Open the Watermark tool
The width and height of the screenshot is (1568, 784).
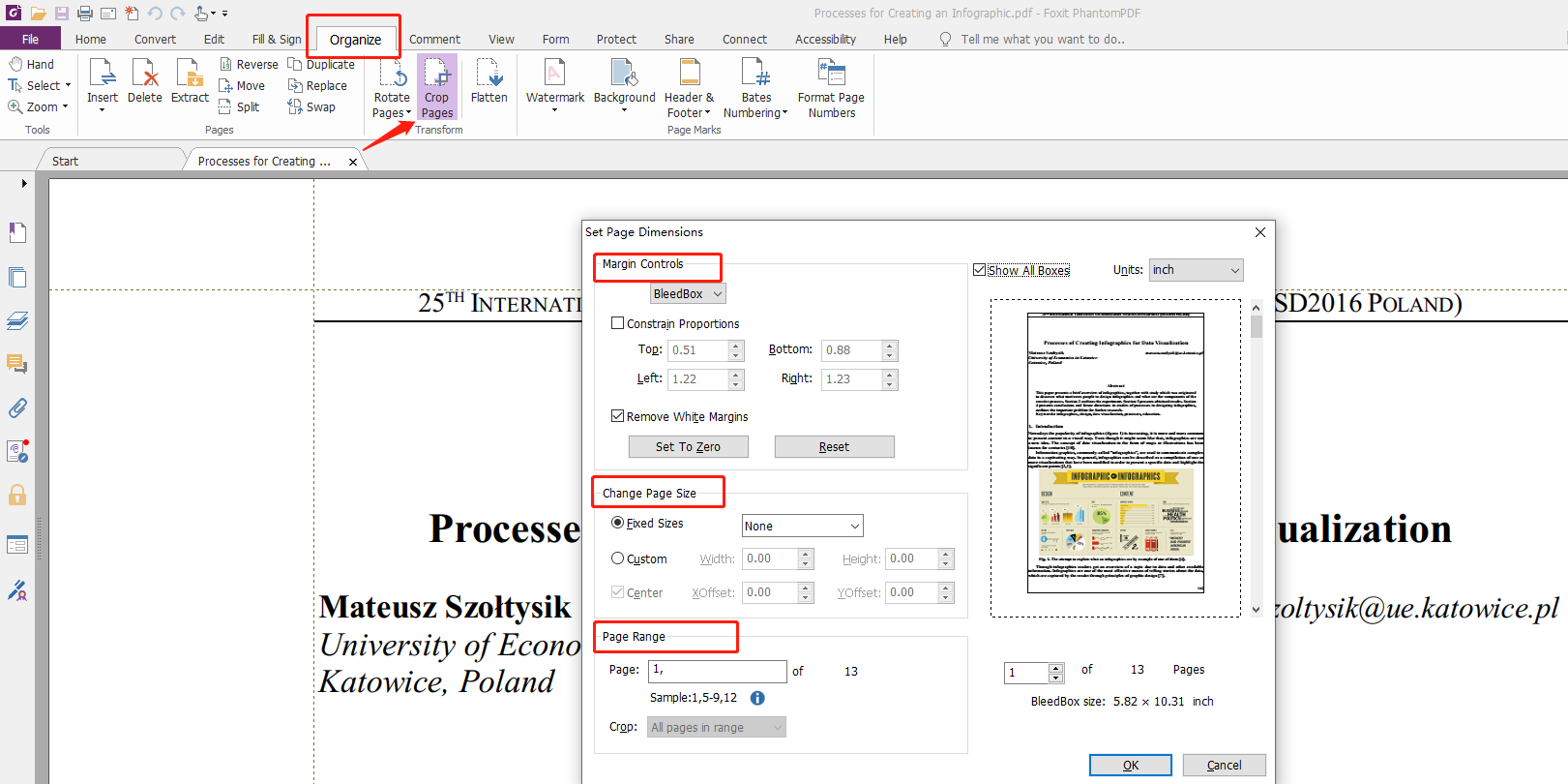click(554, 75)
